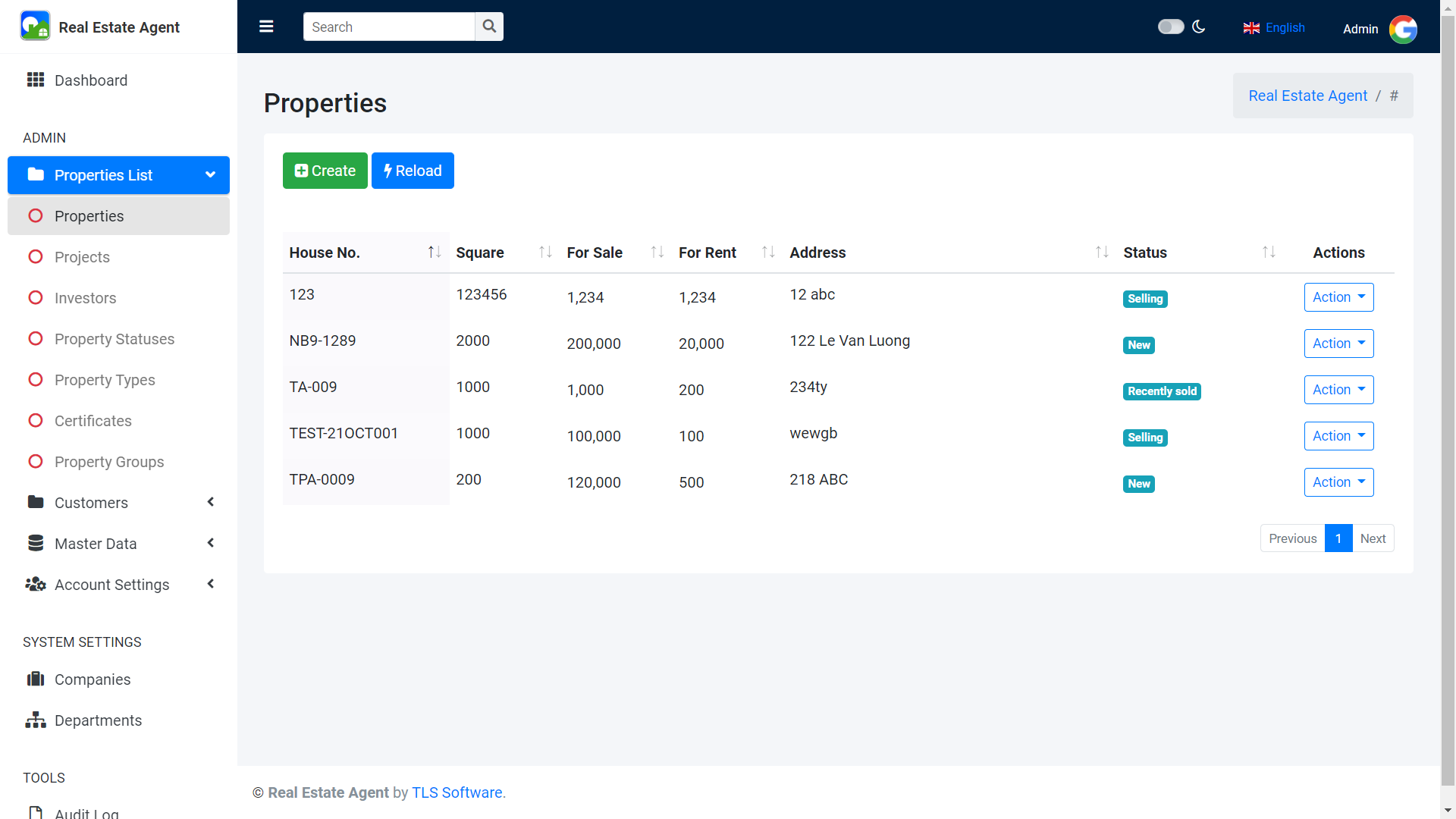Click the Google avatar icon
The image size is (1456, 819).
(1402, 29)
